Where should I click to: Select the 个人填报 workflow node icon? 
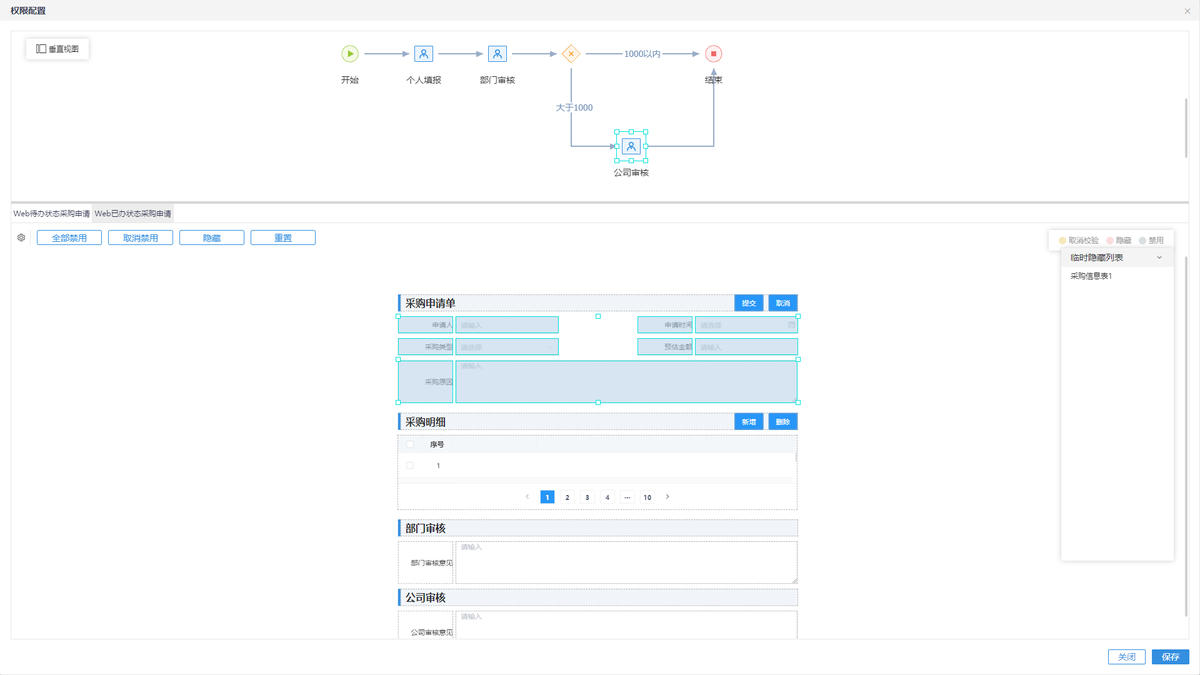[423, 54]
